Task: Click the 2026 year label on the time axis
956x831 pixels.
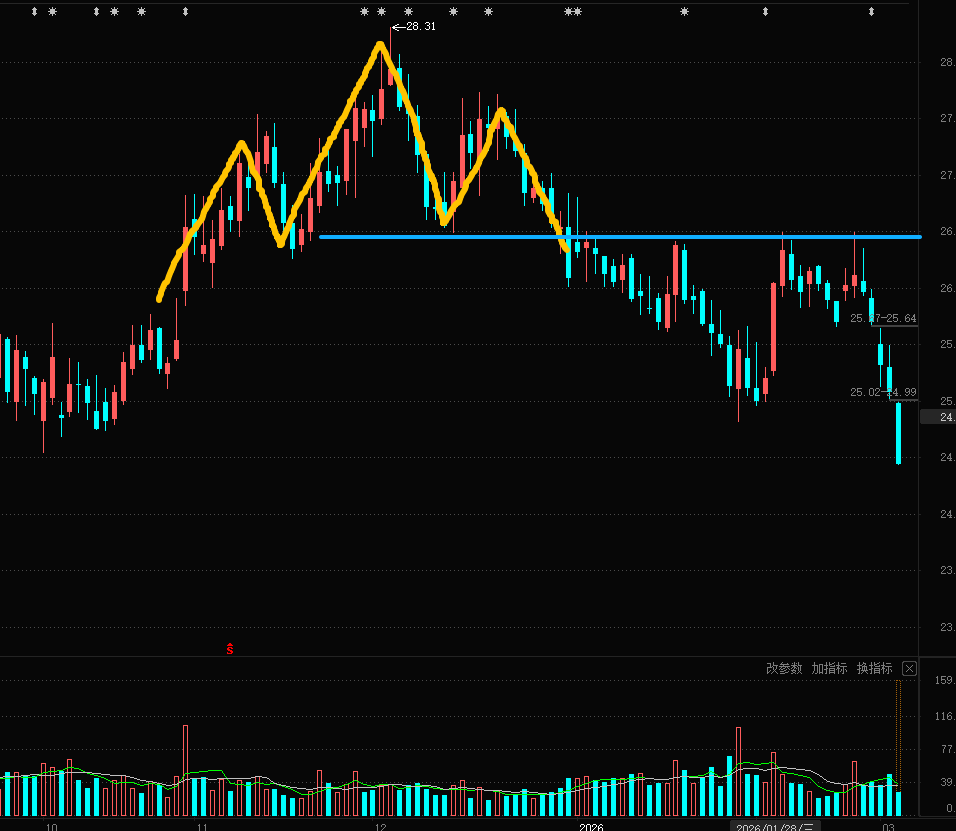Action: point(591,826)
